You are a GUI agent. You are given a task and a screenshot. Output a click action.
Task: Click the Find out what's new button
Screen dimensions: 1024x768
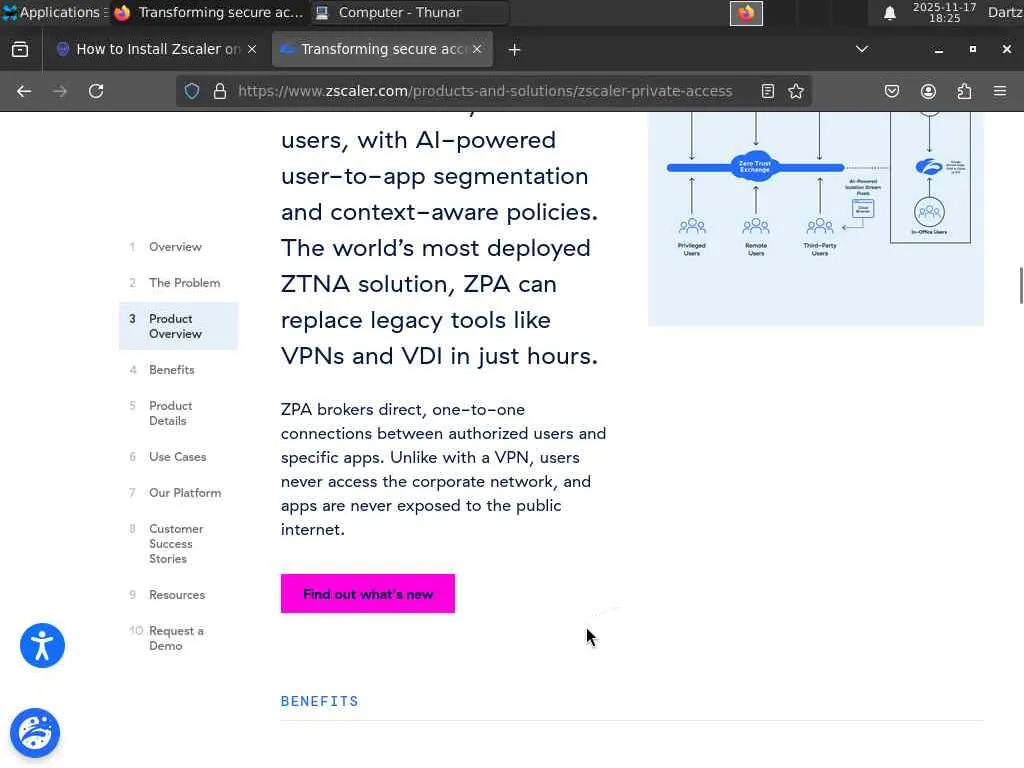(x=368, y=594)
